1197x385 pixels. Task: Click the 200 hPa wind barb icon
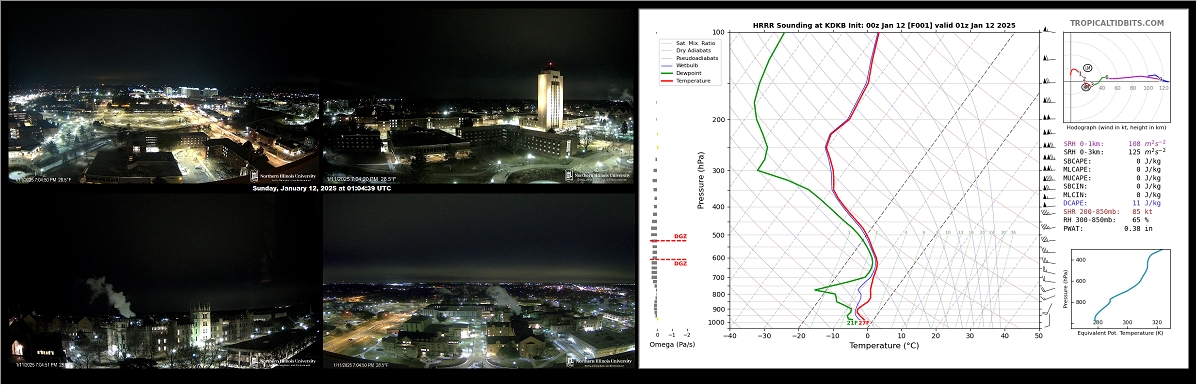[1048, 117]
